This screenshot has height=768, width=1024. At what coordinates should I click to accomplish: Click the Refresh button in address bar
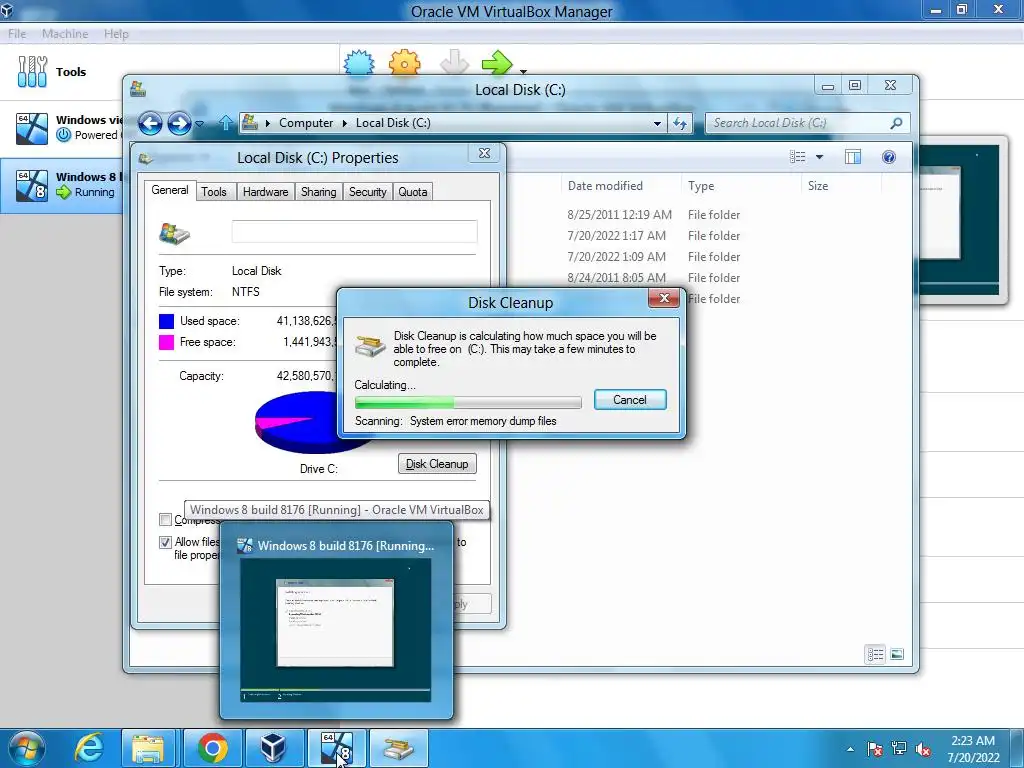point(680,123)
